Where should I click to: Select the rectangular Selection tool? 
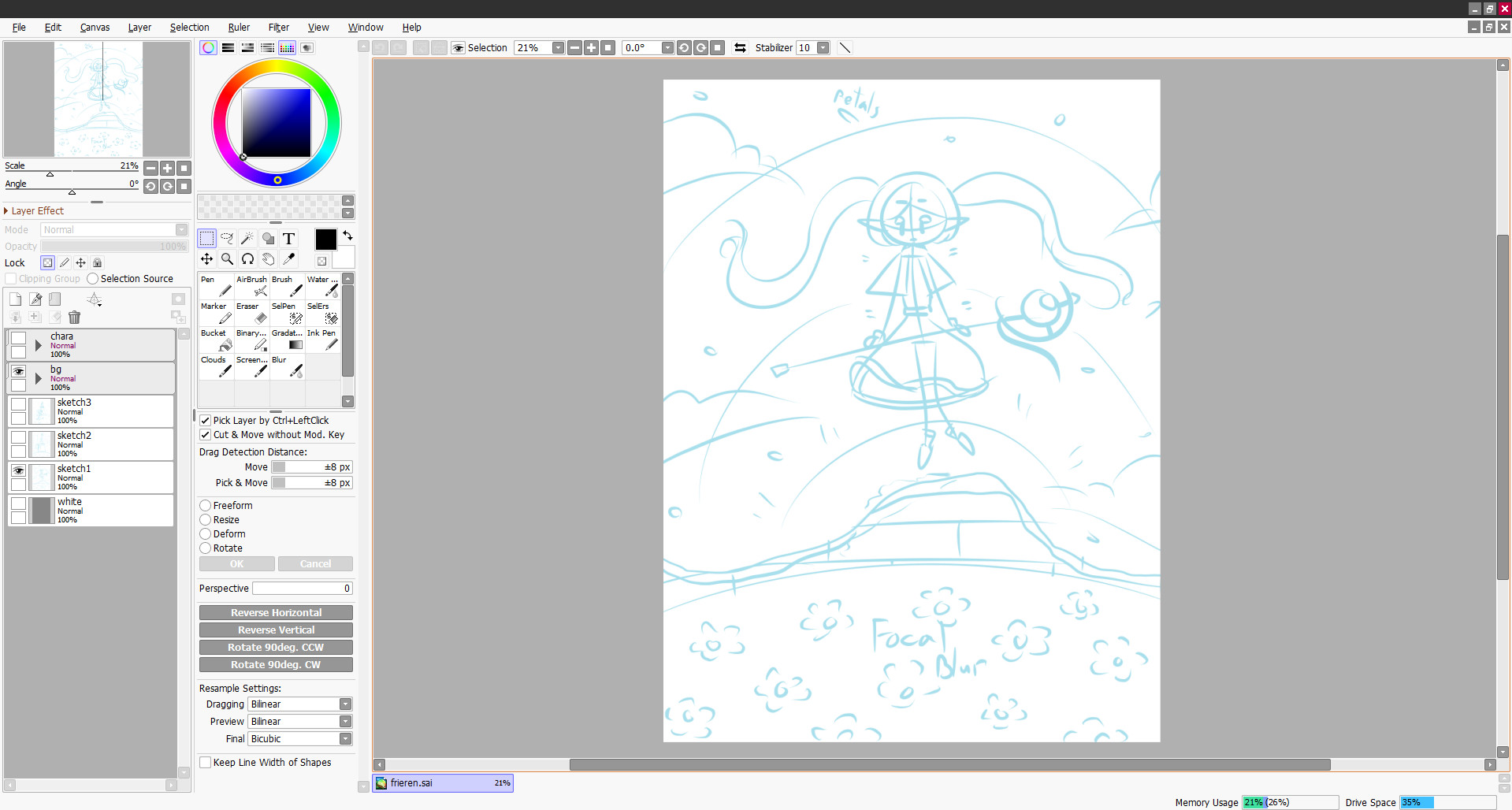point(206,239)
